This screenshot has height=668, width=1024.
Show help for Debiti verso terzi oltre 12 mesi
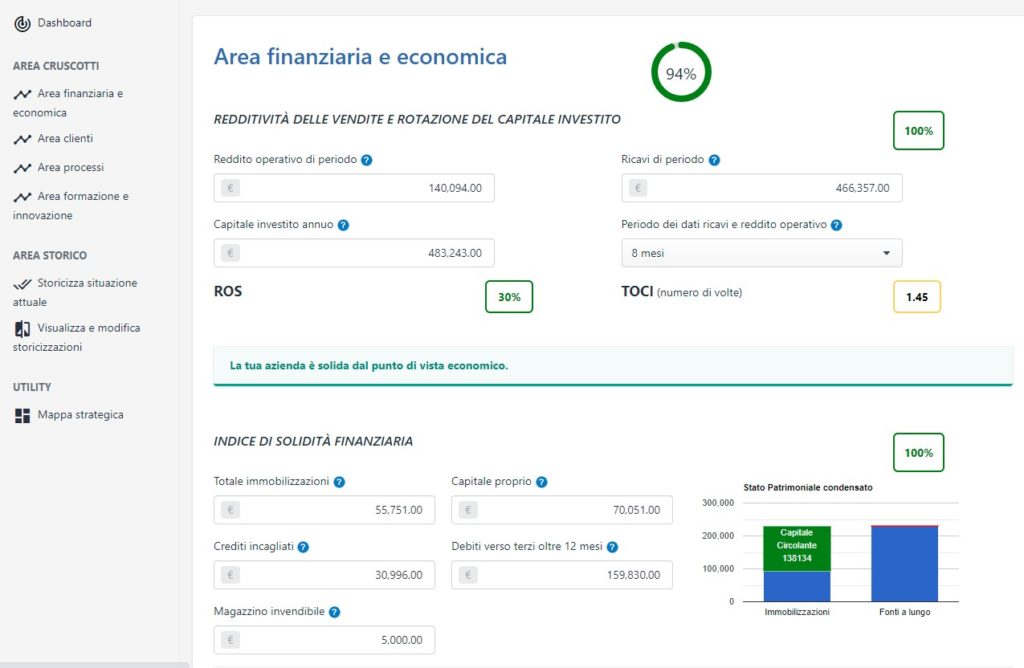point(613,547)
